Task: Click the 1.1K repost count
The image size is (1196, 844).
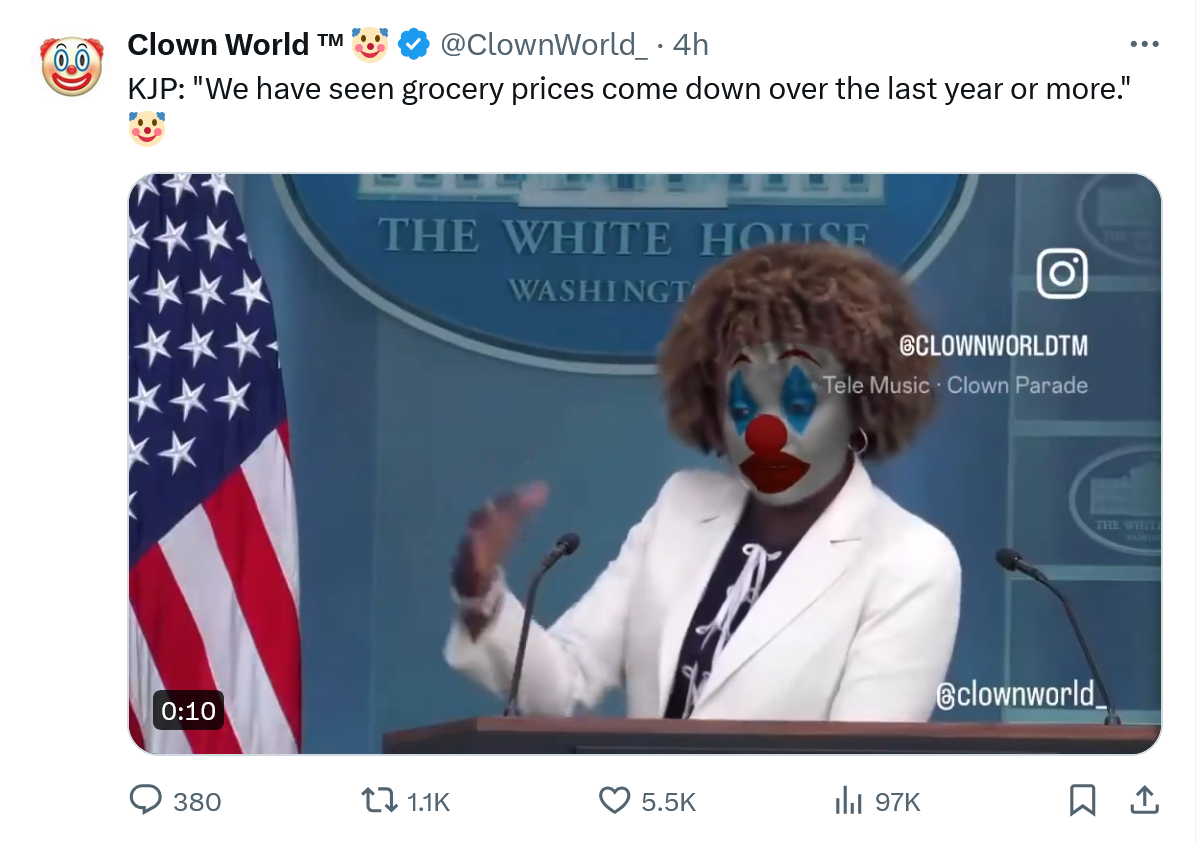Action: pyautogui.click(x=429, y=802)
